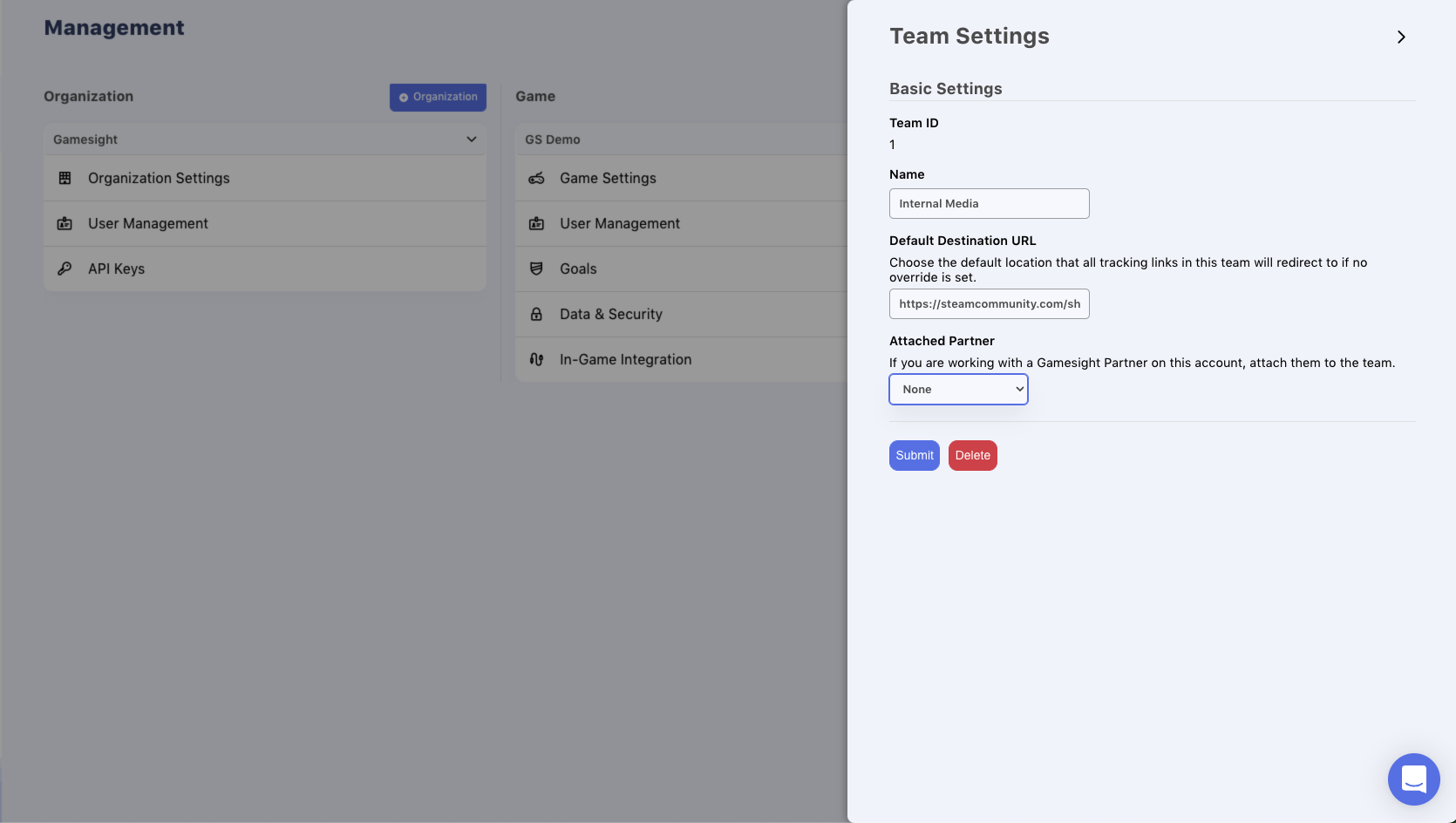Open API Keys menu item
The image size is (1456, 823).
265,269
